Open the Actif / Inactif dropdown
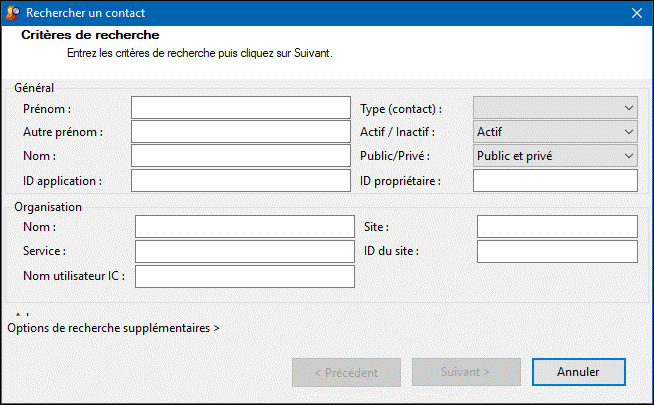 click(x=555, y=132)
